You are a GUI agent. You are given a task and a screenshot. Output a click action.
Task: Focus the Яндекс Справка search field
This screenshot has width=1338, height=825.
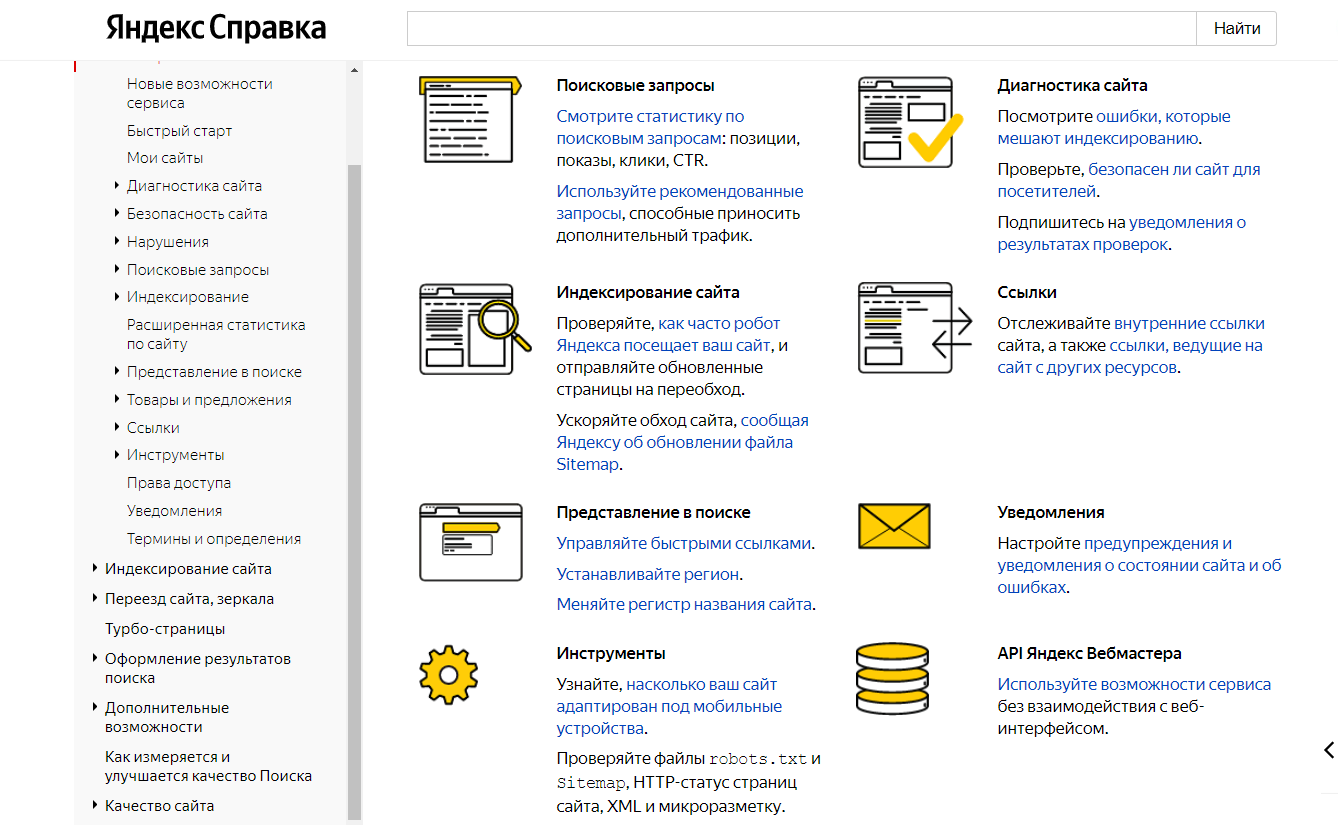801,28
